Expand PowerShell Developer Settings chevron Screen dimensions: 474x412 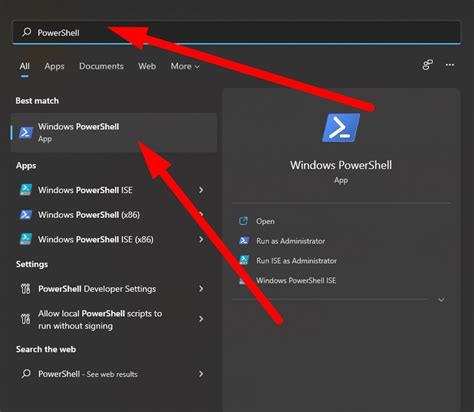click(x=201, y=289)
